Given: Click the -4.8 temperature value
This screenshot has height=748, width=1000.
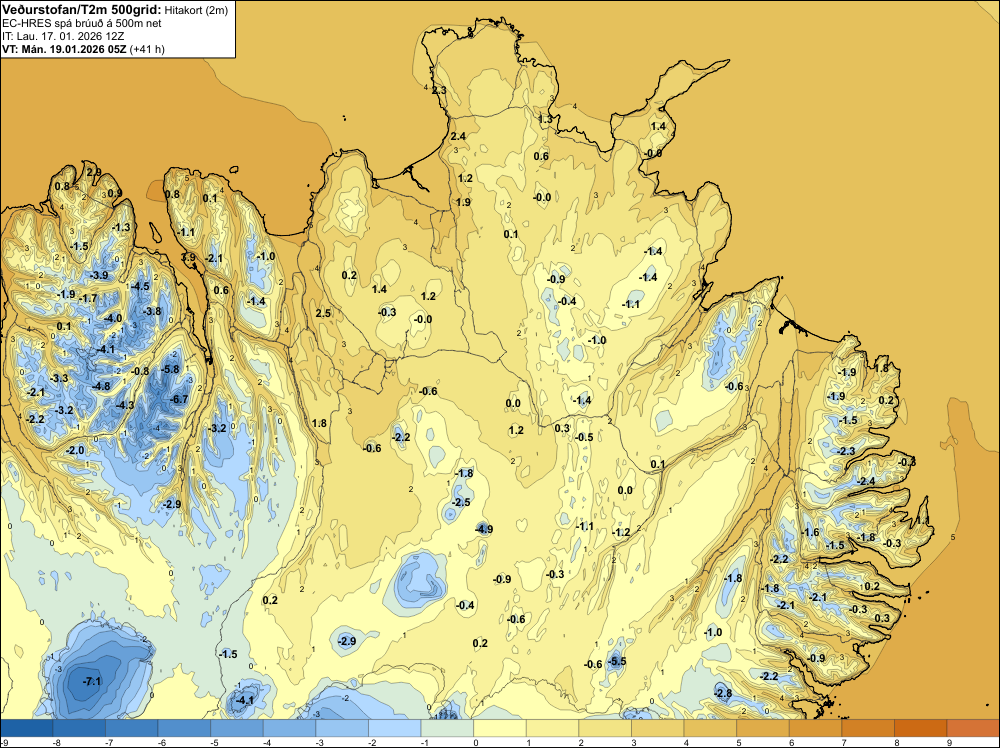Looking at the screenshot, I should pyautogui.click(x=100, y=386).
